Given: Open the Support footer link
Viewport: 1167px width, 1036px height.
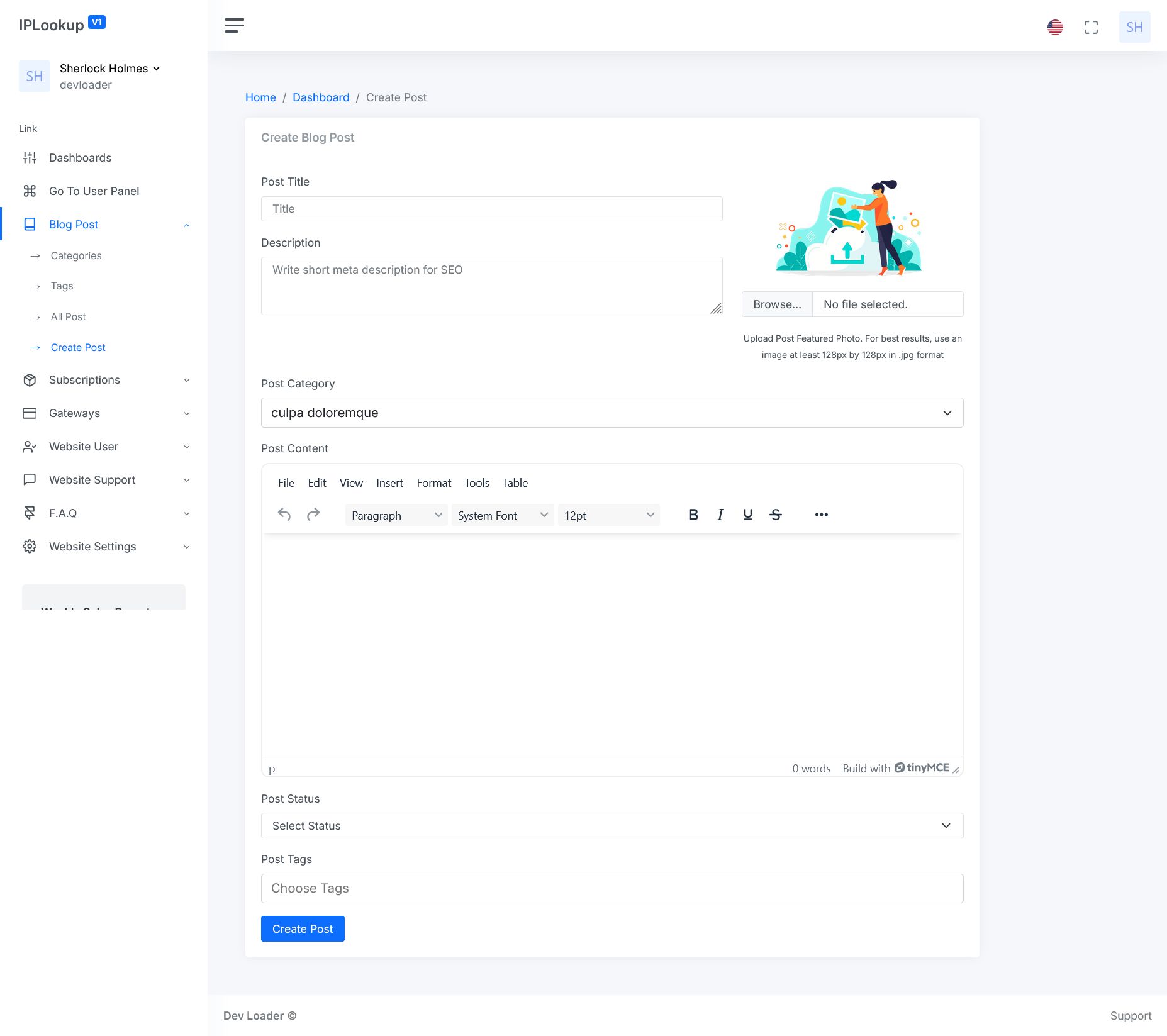Looking at the screenshot, I should click(1131, 1016).
